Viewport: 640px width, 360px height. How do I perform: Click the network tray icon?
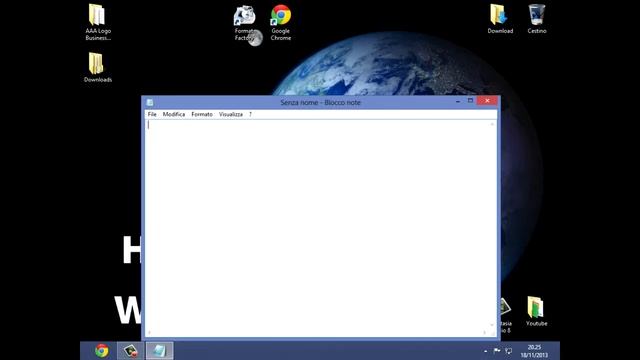pos(509,351)
